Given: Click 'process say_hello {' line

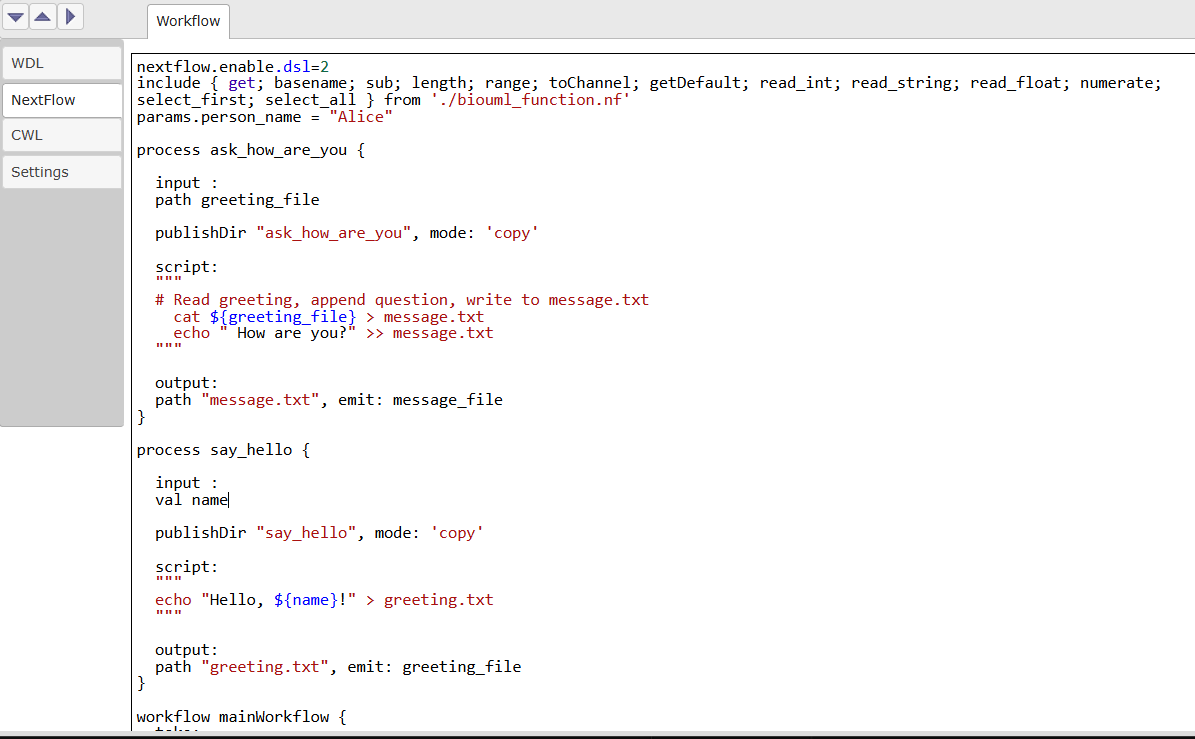Looking at the screenshot, I should tap(223, 450).
